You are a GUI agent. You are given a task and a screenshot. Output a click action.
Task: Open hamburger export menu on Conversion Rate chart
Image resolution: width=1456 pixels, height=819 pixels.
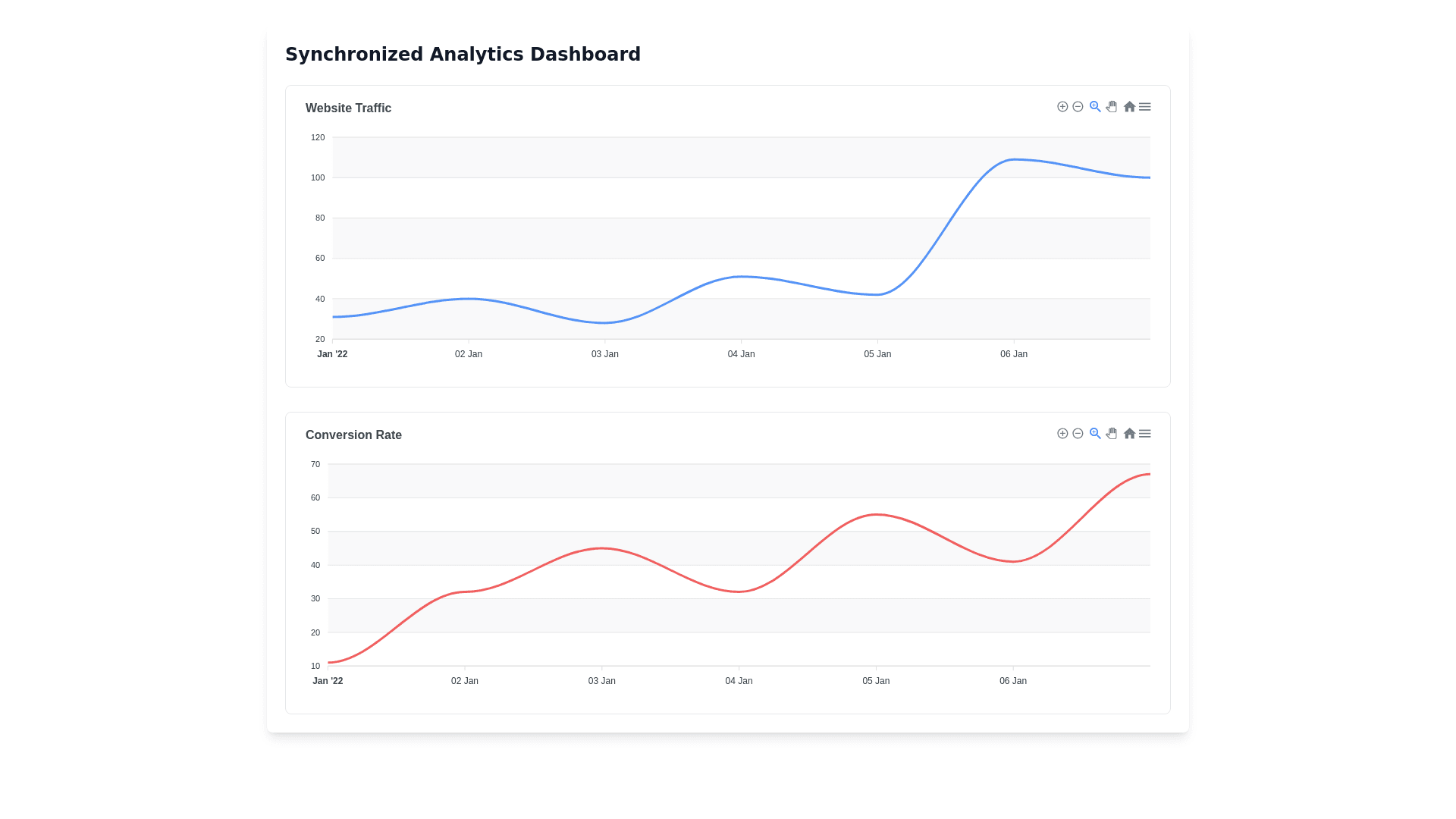pos(1145,434)
